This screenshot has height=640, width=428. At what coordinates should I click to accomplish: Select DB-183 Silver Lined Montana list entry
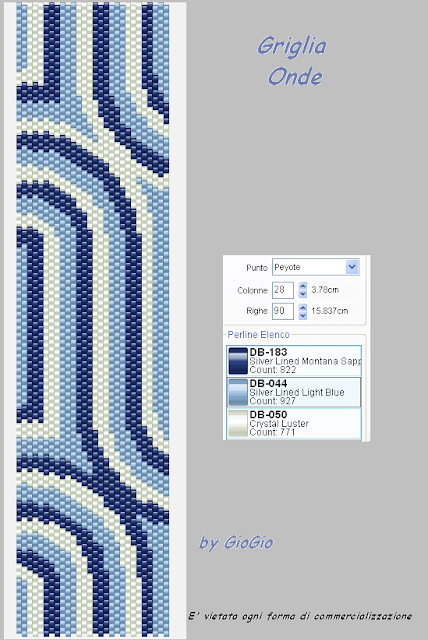click(x=294, y=361)
